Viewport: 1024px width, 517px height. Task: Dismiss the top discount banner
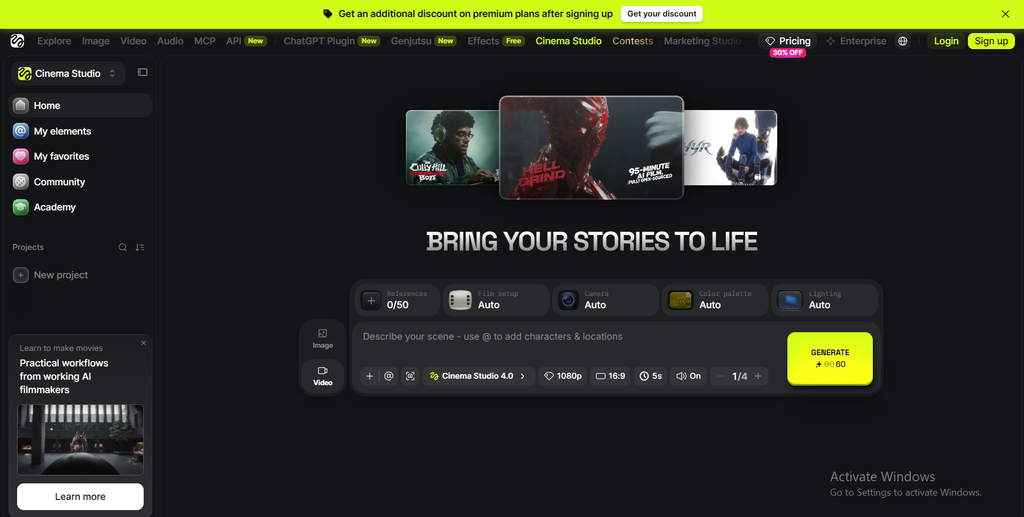tap(1005, 14)
